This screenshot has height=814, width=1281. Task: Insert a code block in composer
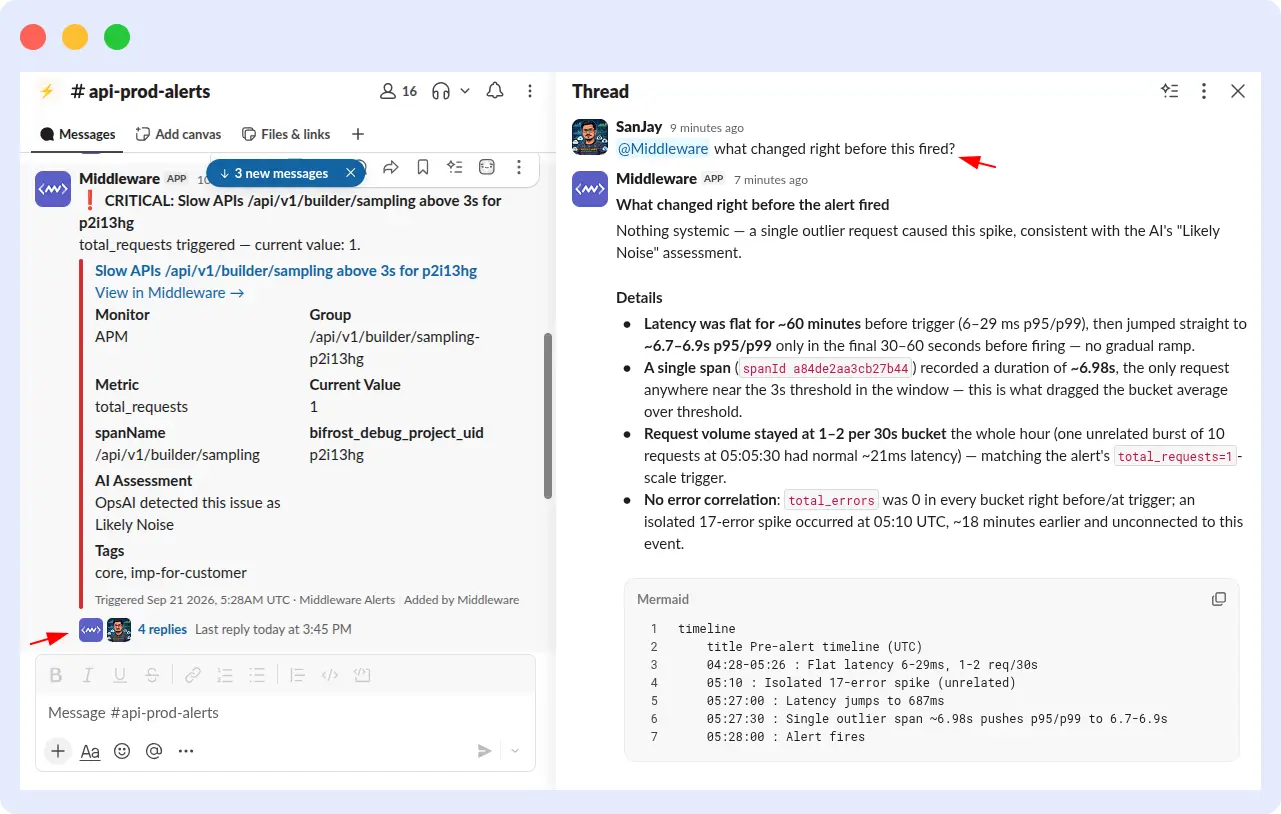(x=362, y=675)
